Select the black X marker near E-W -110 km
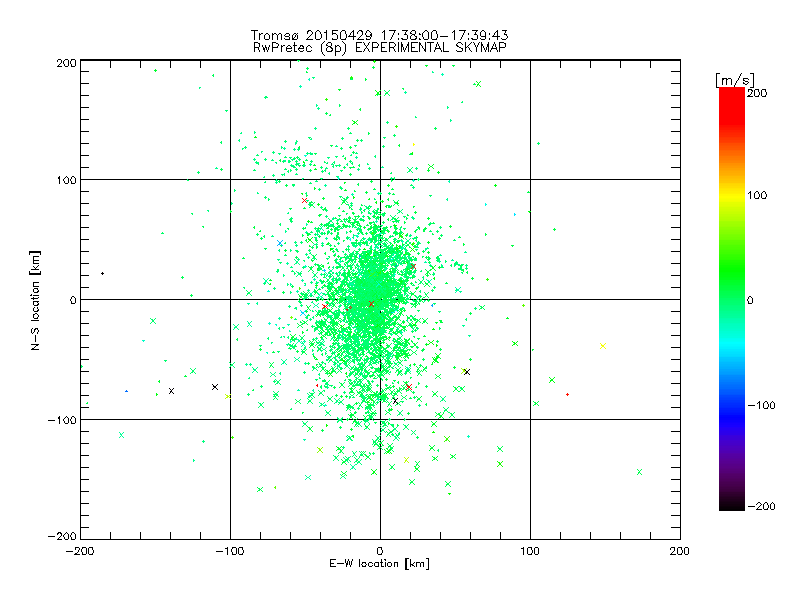The width and height of the screenshot is (800, 600). pyautogui.click(x=215, y=387)
